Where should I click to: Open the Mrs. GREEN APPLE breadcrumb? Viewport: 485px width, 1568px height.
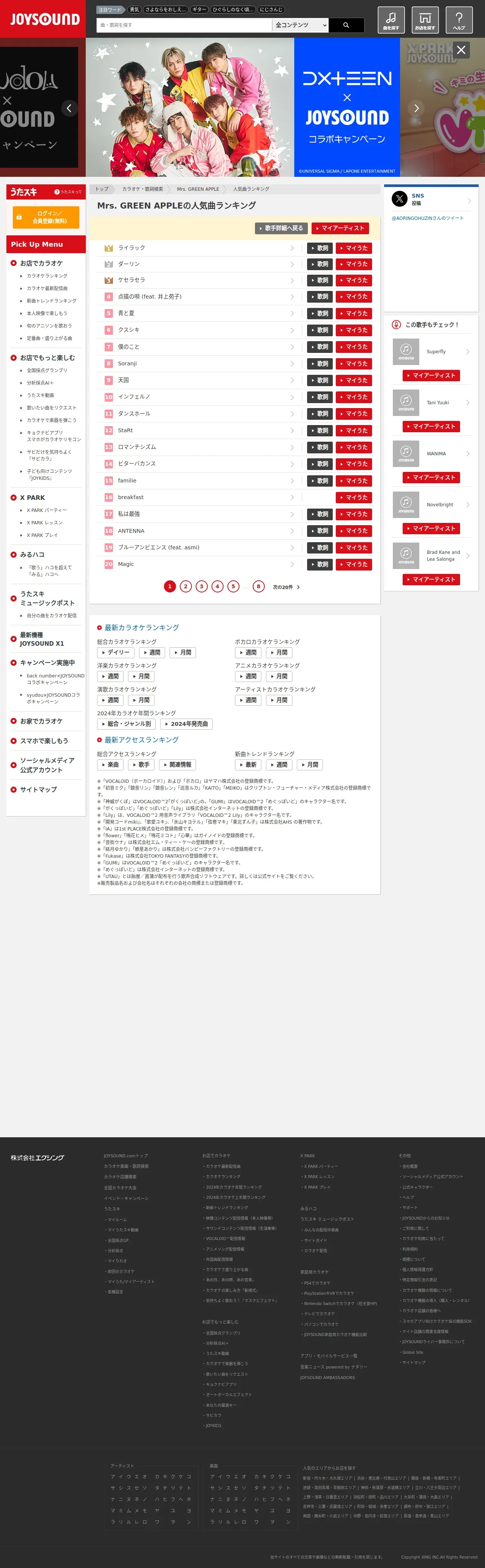coord(198,189)
